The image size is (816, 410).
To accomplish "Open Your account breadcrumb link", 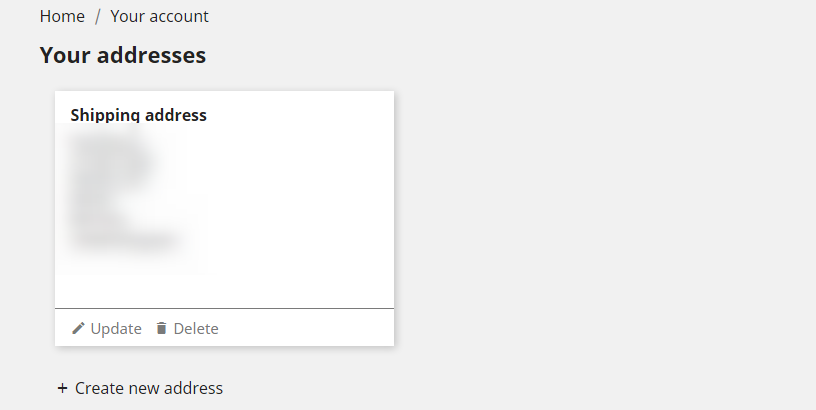I will click(159, 16).
